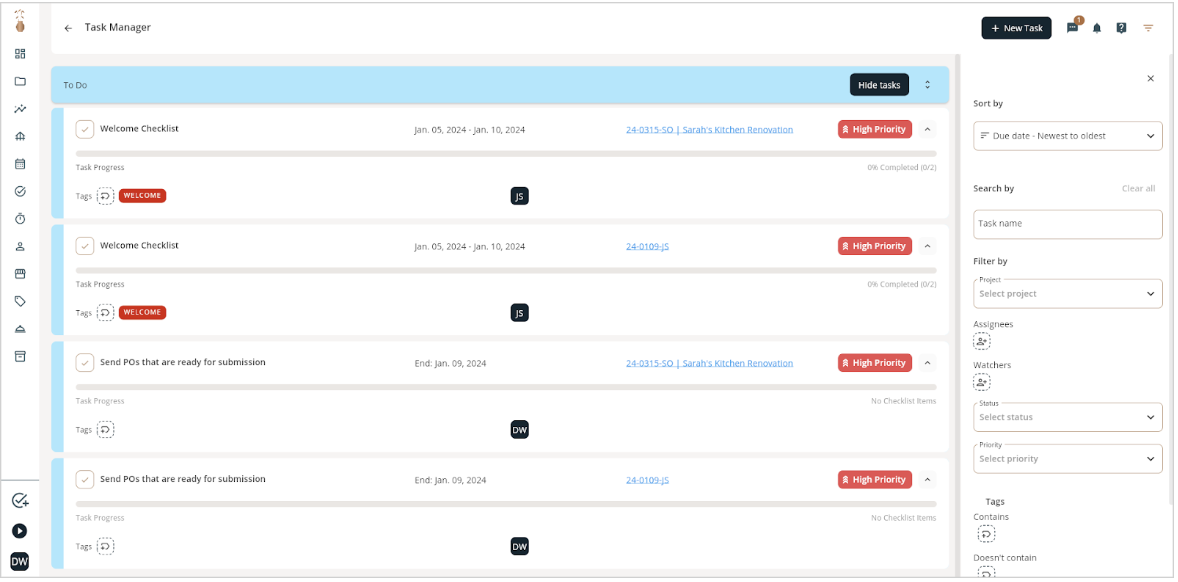Click WELCOME tag on Sarah's Kitchen Welcome Checklist
Image resolution: width=1178 pixels, height=582 pixels.
(142, 195)
